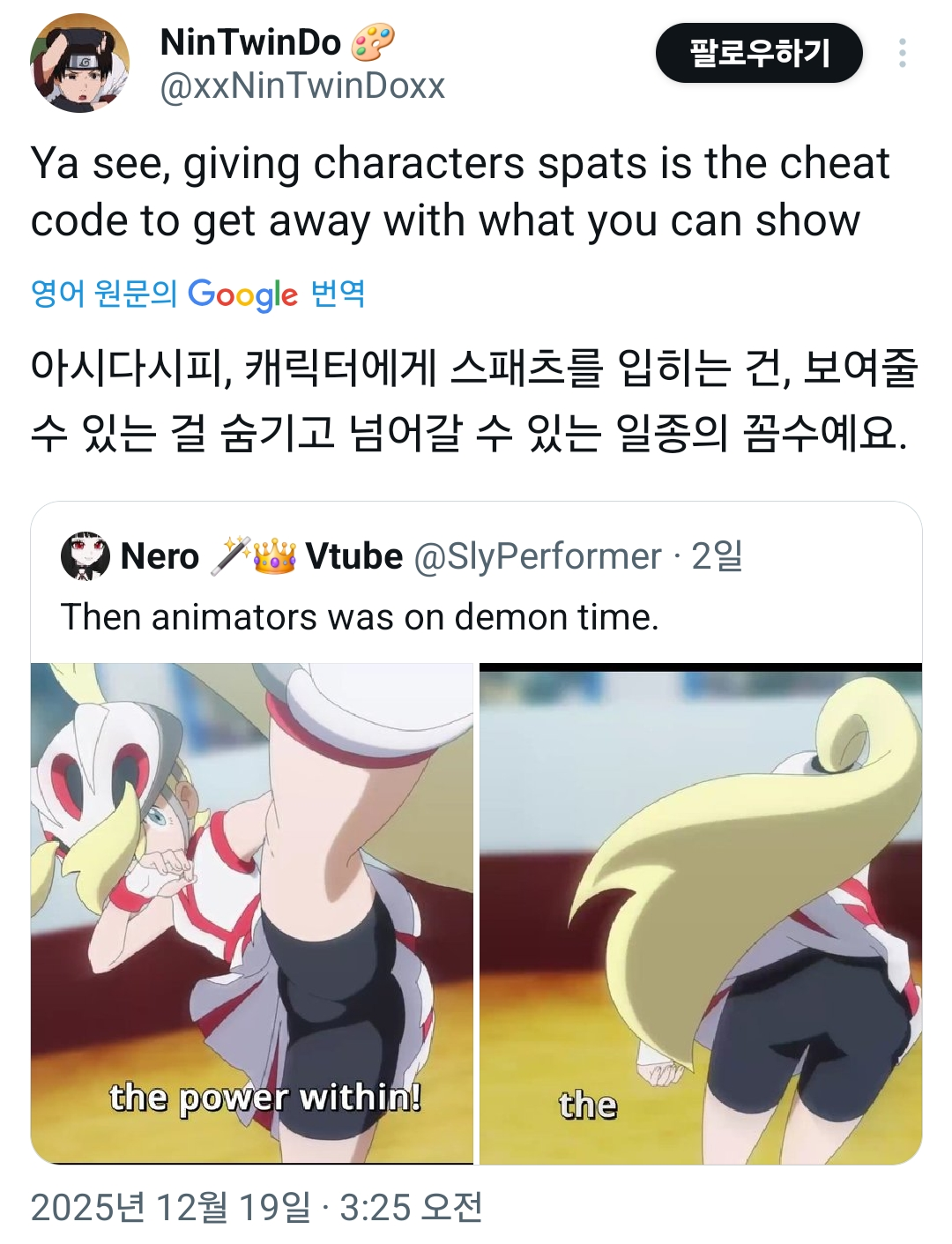Tap the three-dot more options icon
This screenshot has width=952, height=1244.
pyautogui.click(x=902, y=53)
